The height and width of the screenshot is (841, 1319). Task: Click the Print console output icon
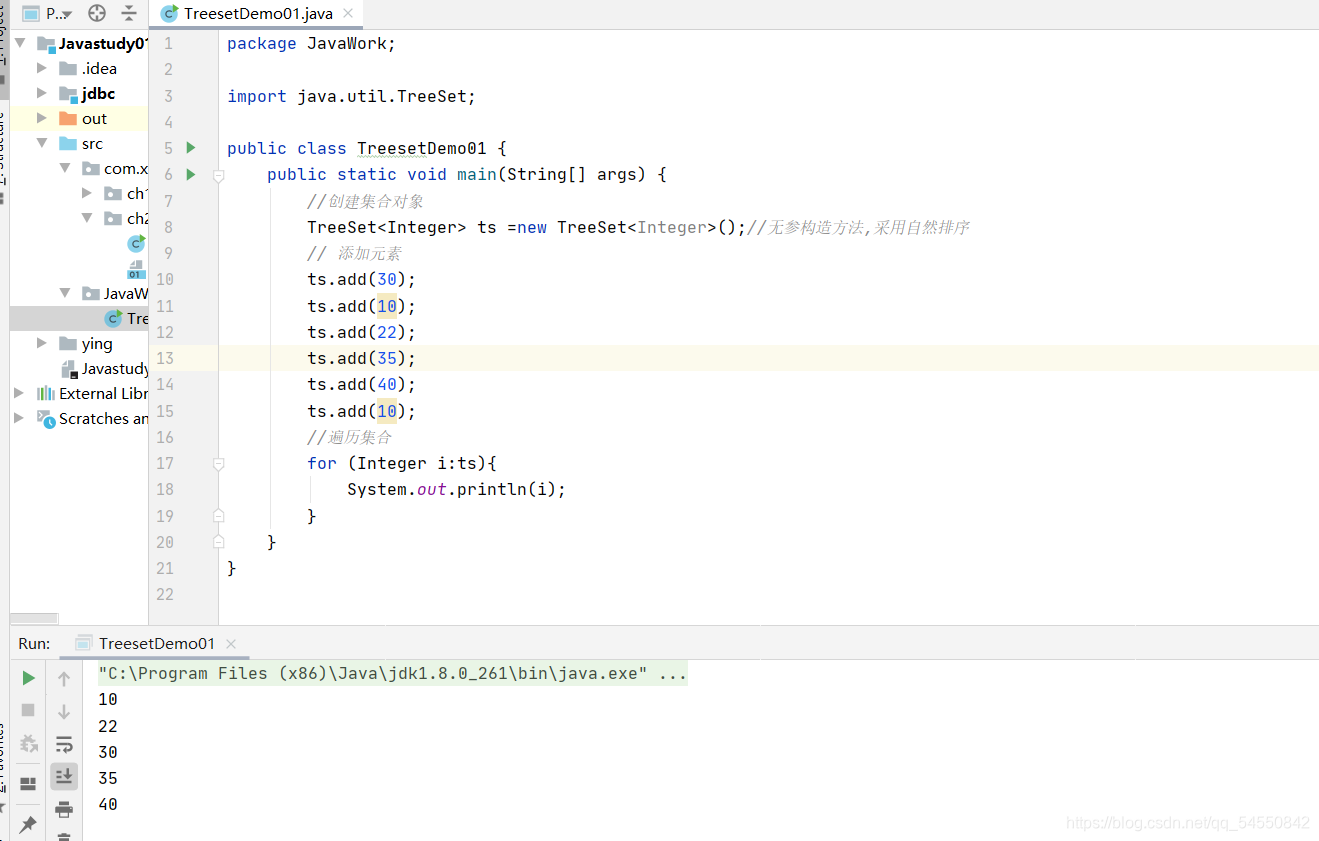point(64,809)
